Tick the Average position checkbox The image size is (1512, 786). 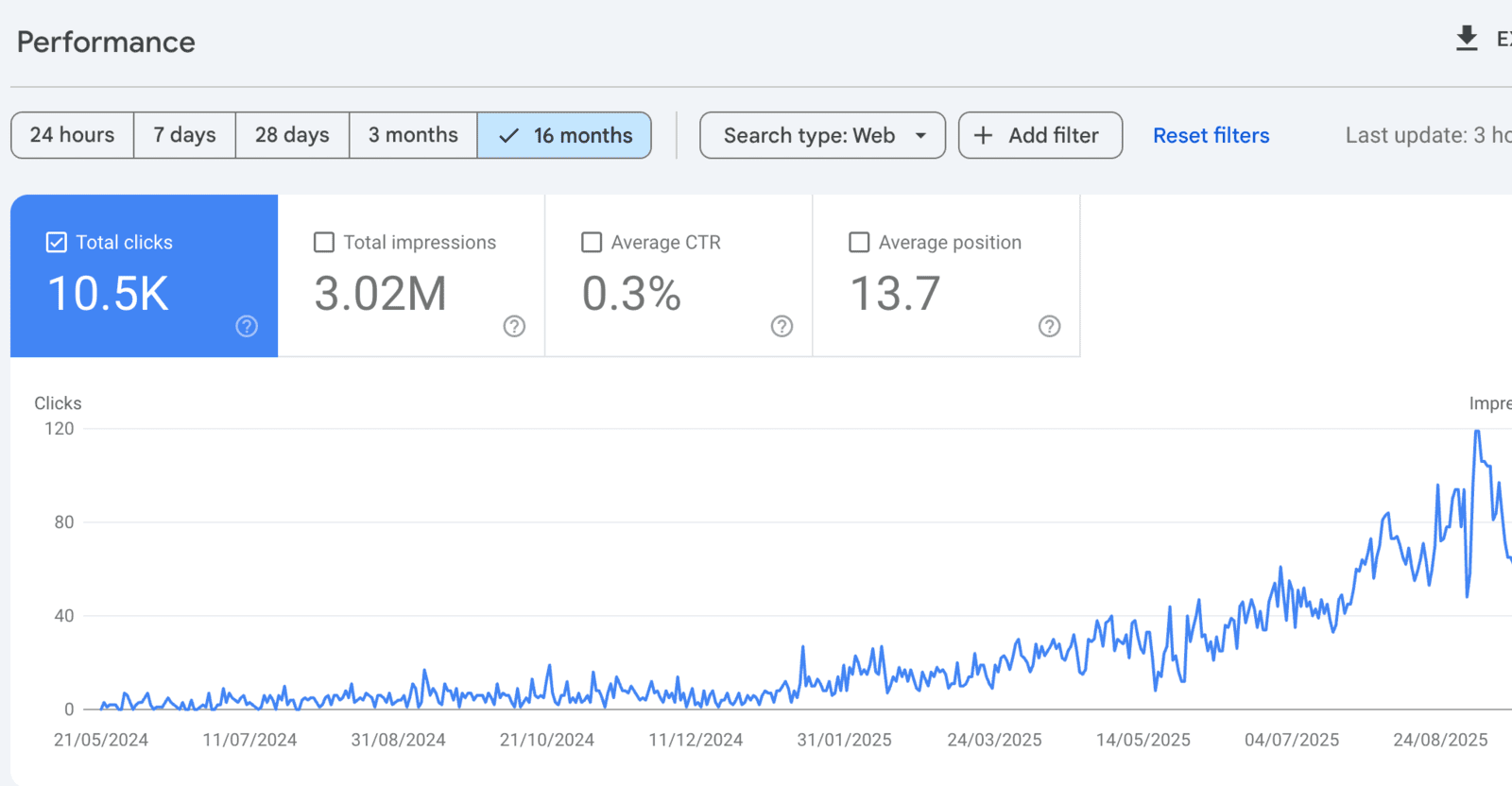click(x=859, y=243)
